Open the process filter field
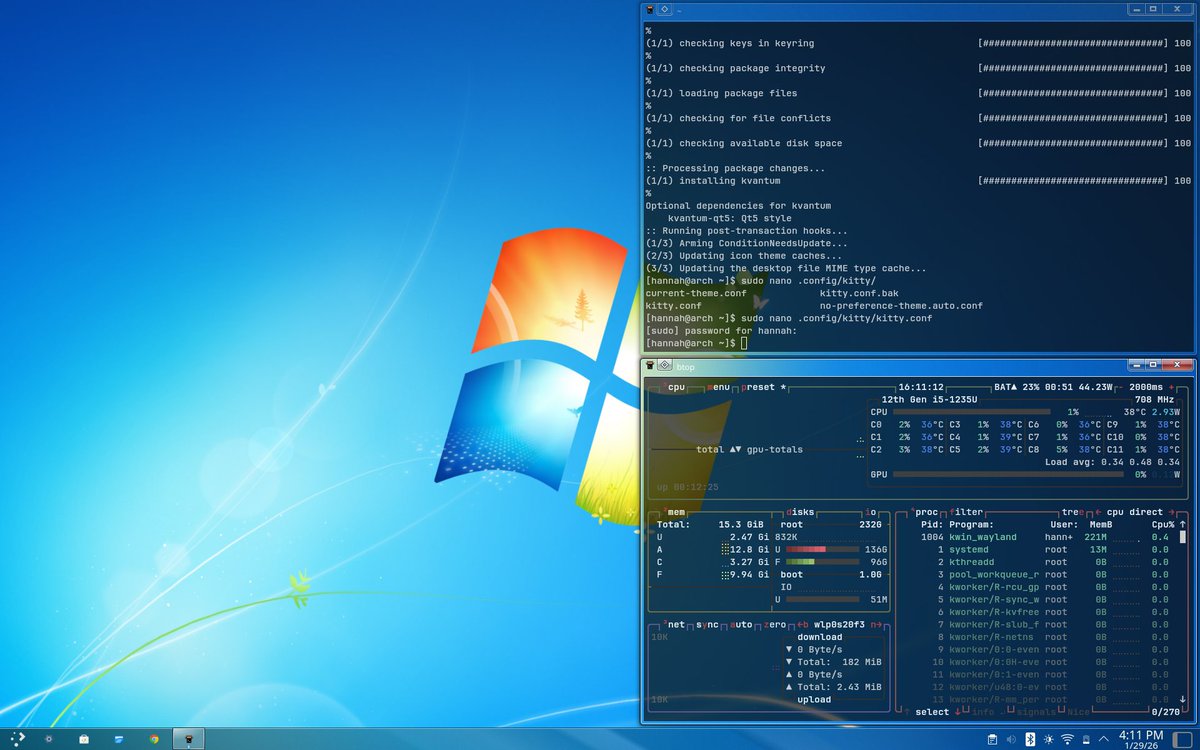 tap(966, 512)
